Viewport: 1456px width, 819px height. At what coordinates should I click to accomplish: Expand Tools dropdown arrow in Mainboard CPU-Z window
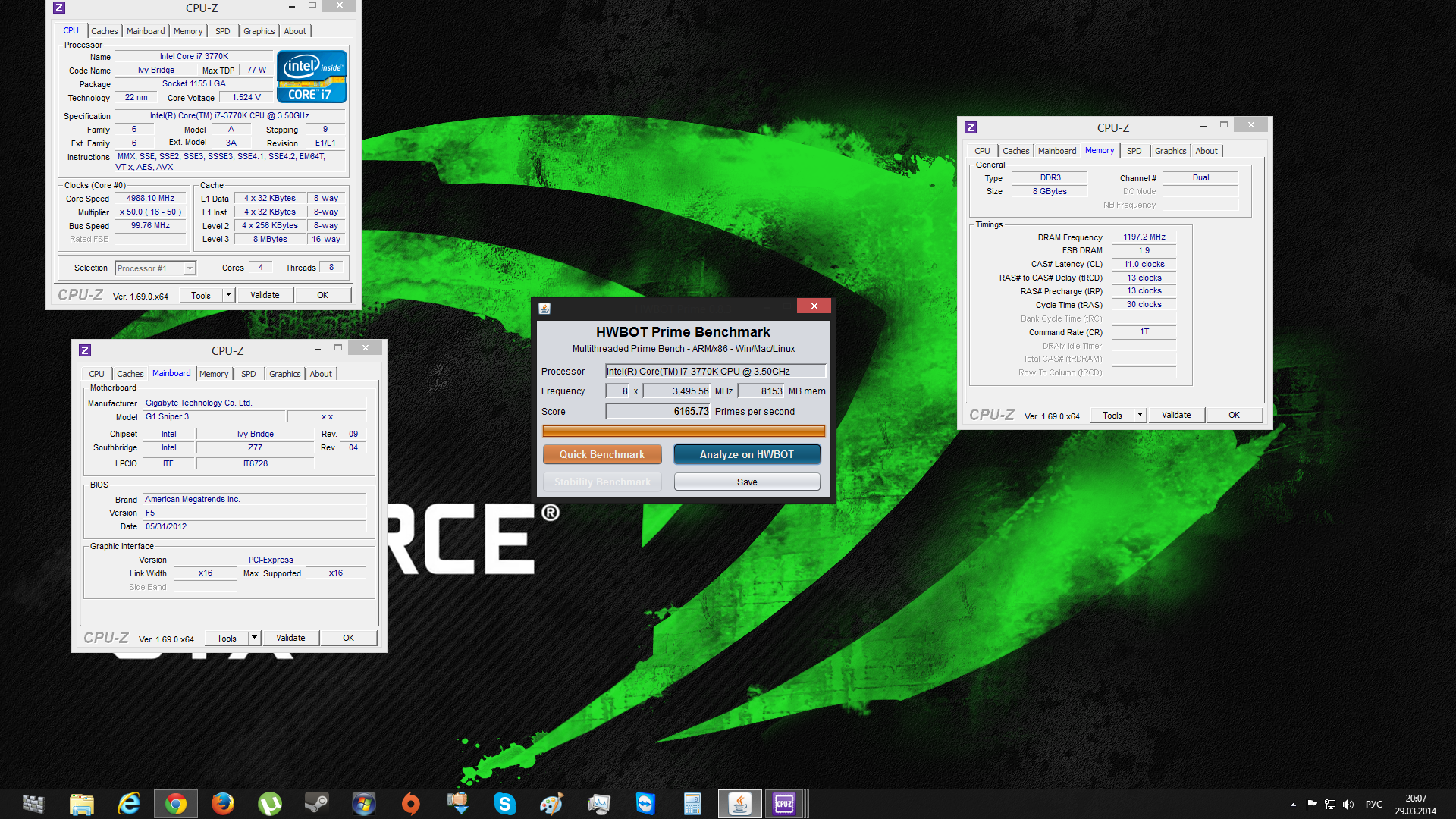point(254,638)
